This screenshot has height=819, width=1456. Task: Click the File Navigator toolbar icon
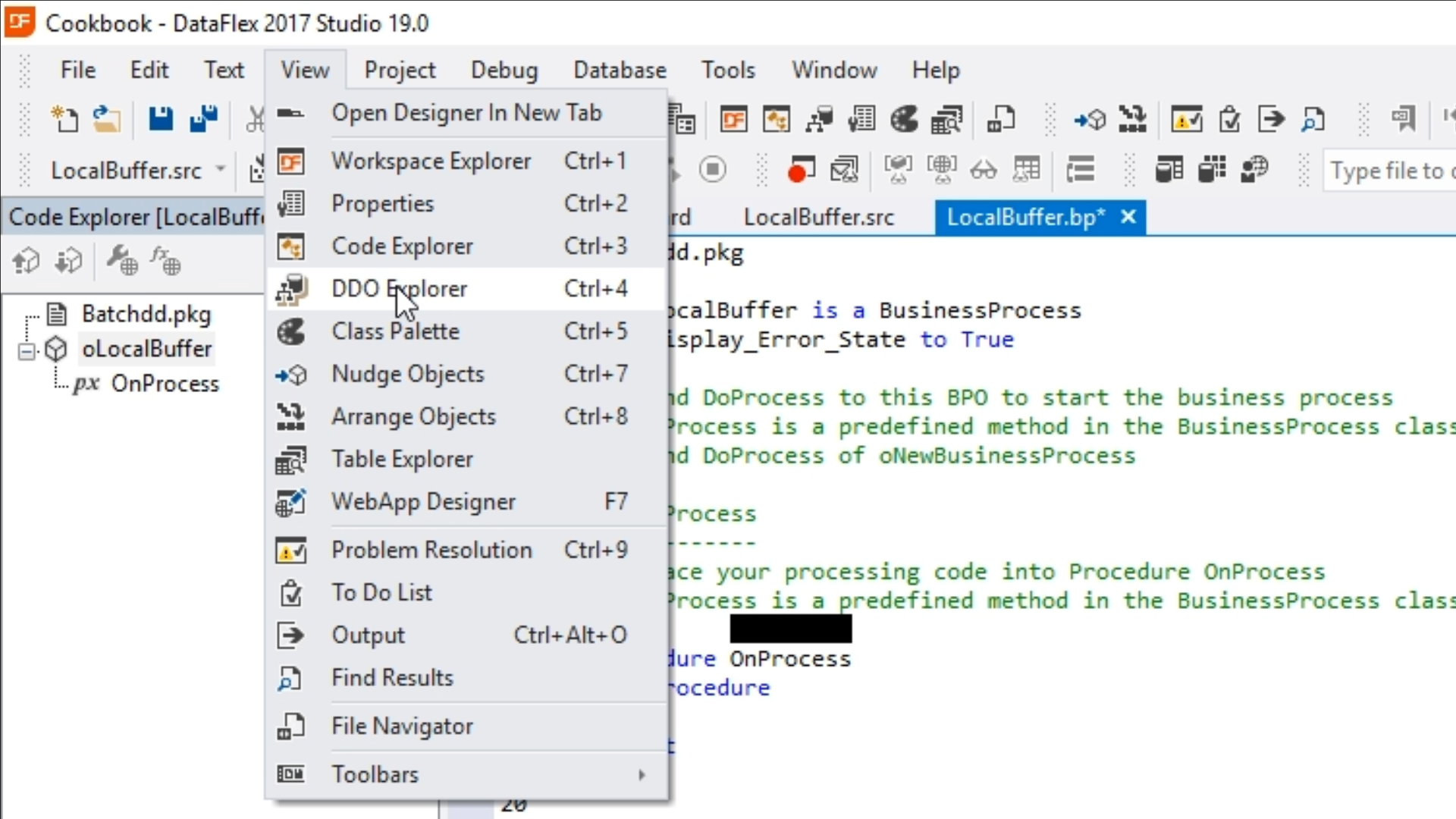pos(1001,119)
